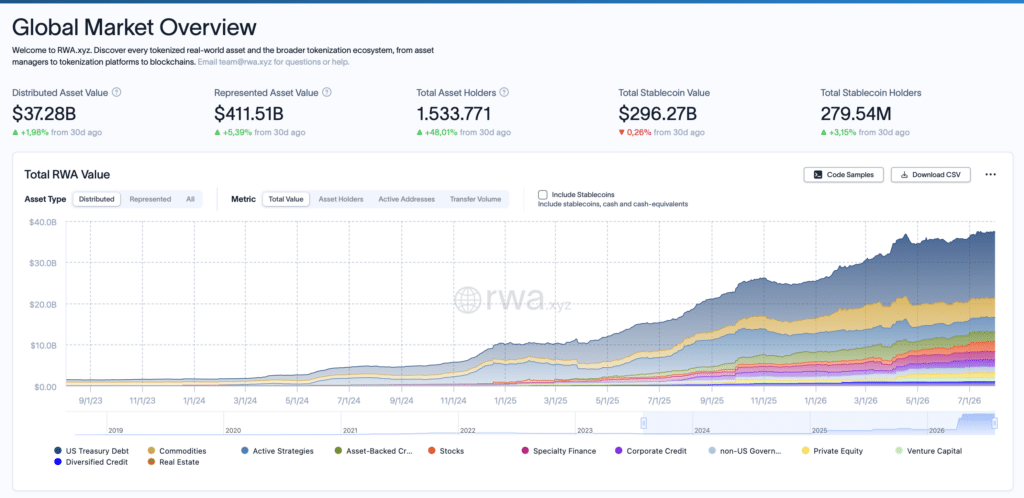The width and height of the screenshot is (1024, 498).
Task: Toggle Stocks legend series
Action: click(x=445, y=451)
